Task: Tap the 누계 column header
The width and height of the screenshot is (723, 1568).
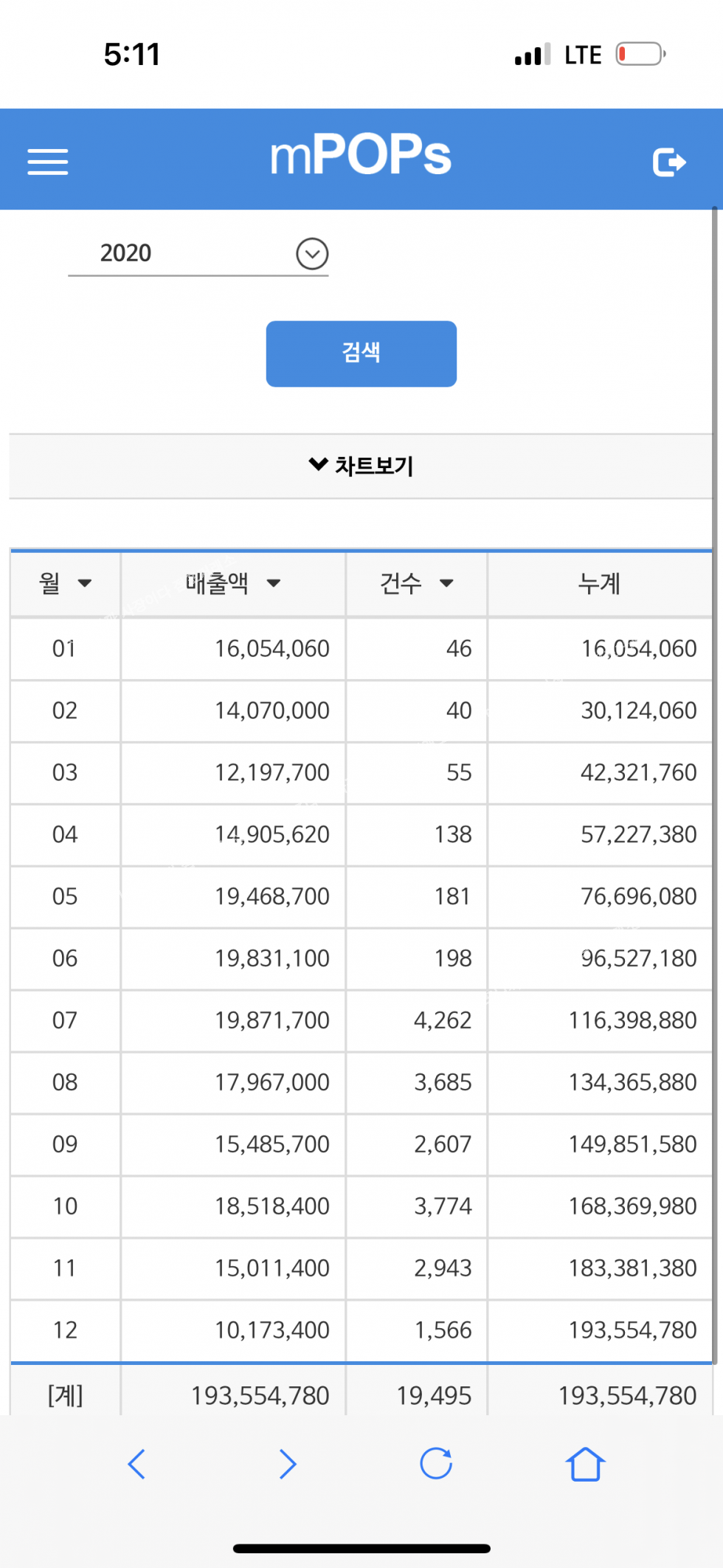Action: [599, 583]
